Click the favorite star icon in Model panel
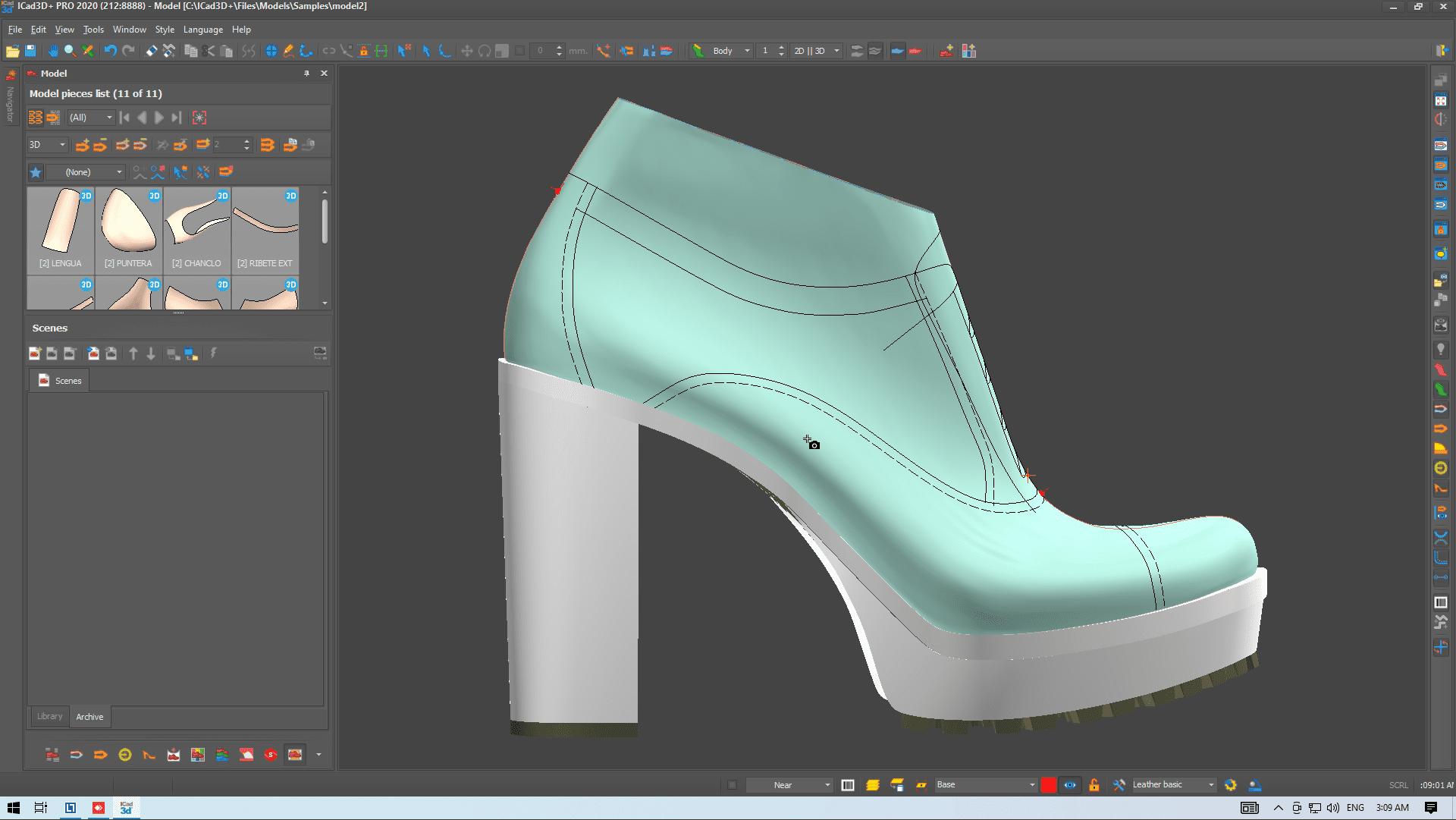Viewport: 1456px width, 820px height. click(36, 172)
